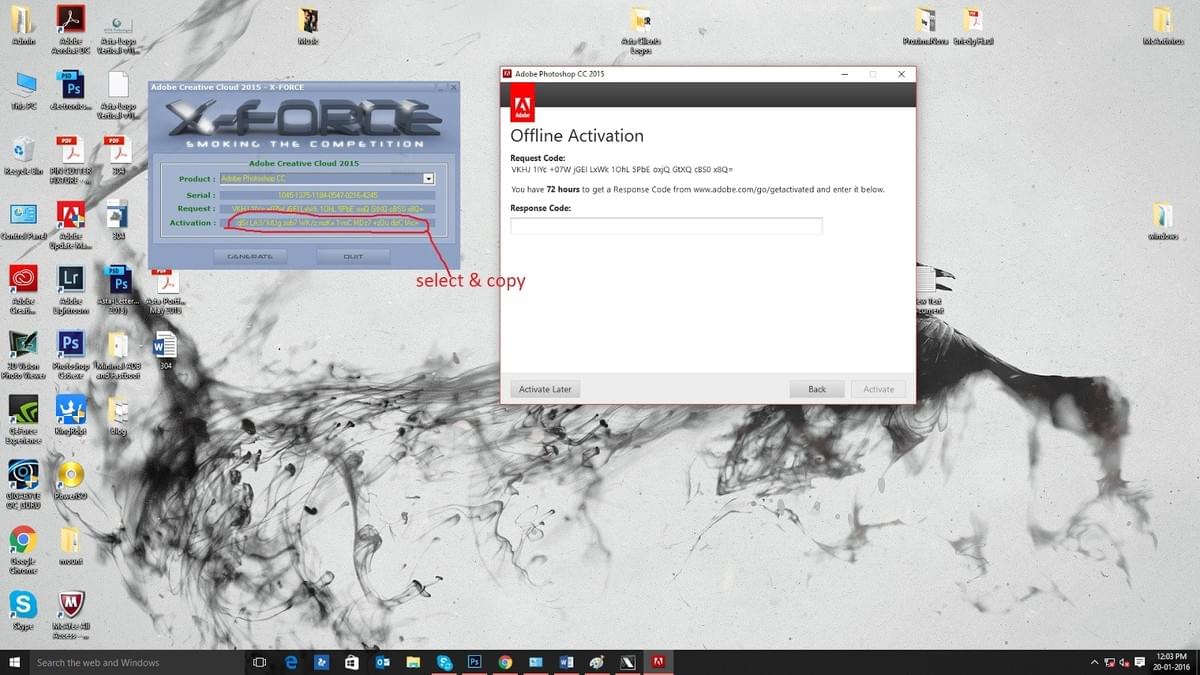1200x675 pixels.
Task: Open the Admin folder on the desktop
Action: [x=23, y=27]
